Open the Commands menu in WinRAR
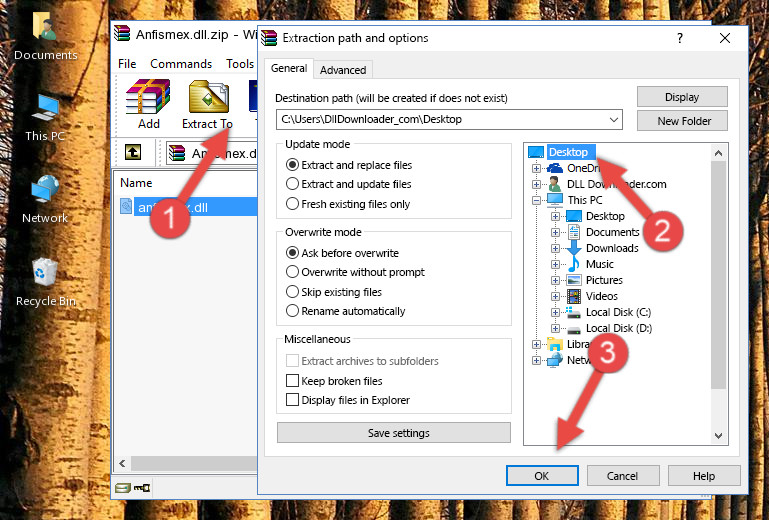769x520 pixels. 181,64
